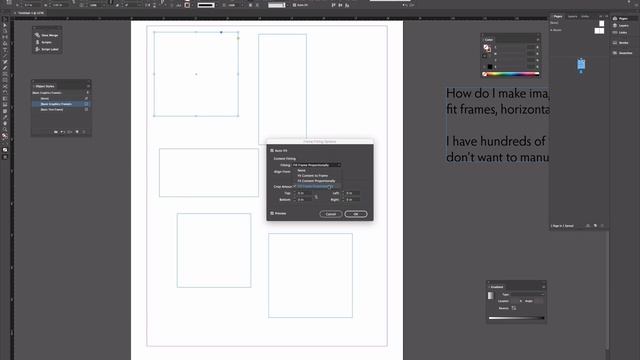Select the [Basic Graphics Frame] style
The width and height of the screenshot is (640, 360).
[61, 104]
